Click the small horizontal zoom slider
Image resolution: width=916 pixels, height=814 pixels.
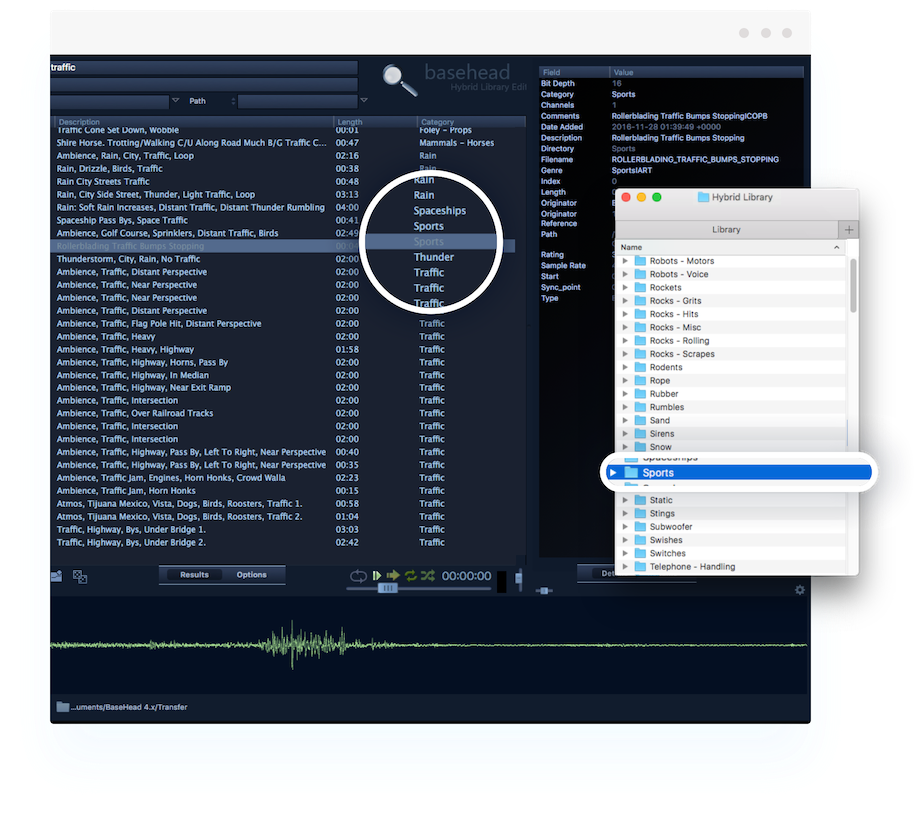pos(544,591)
